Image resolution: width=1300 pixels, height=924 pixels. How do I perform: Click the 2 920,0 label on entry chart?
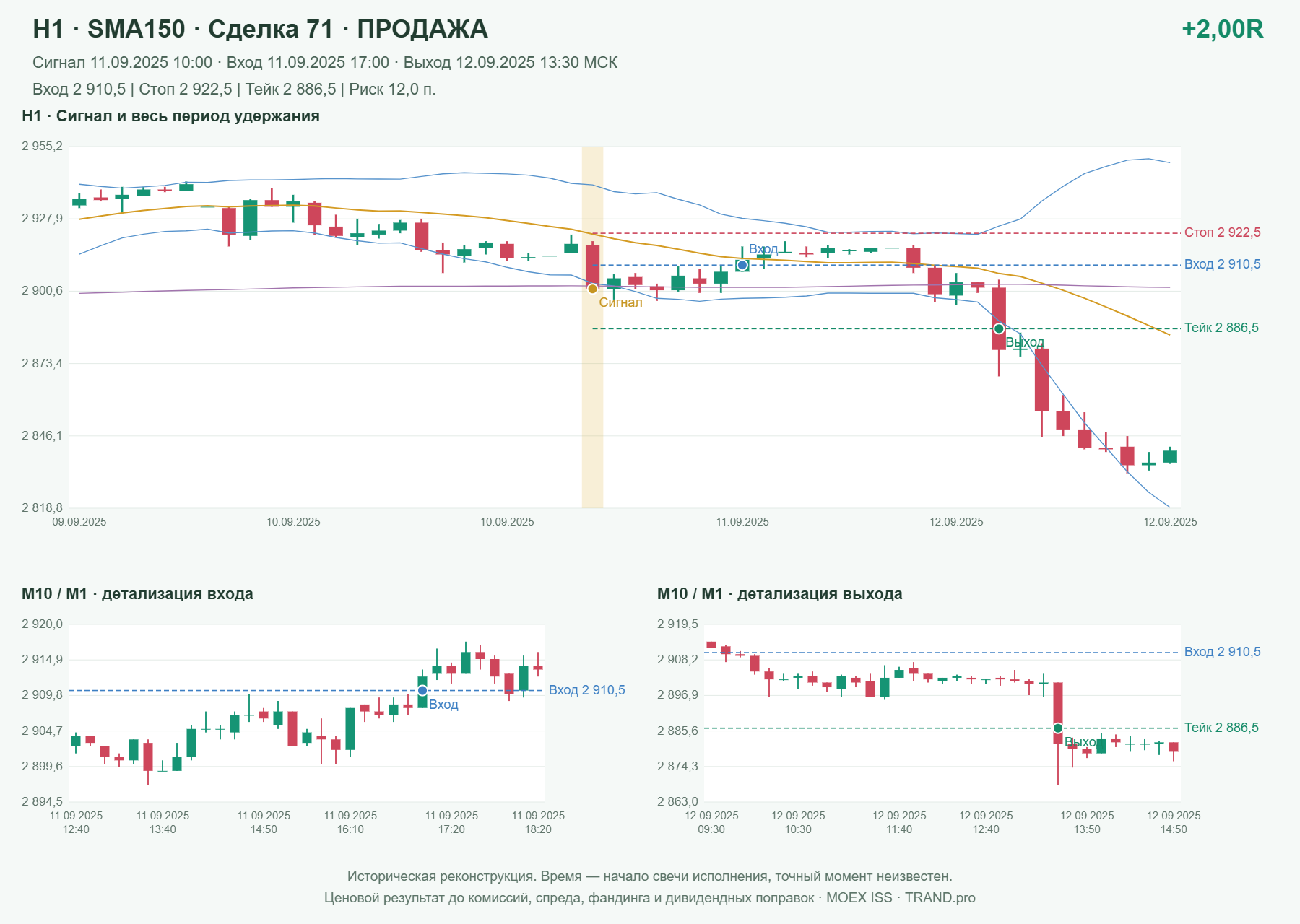(42, 624)
